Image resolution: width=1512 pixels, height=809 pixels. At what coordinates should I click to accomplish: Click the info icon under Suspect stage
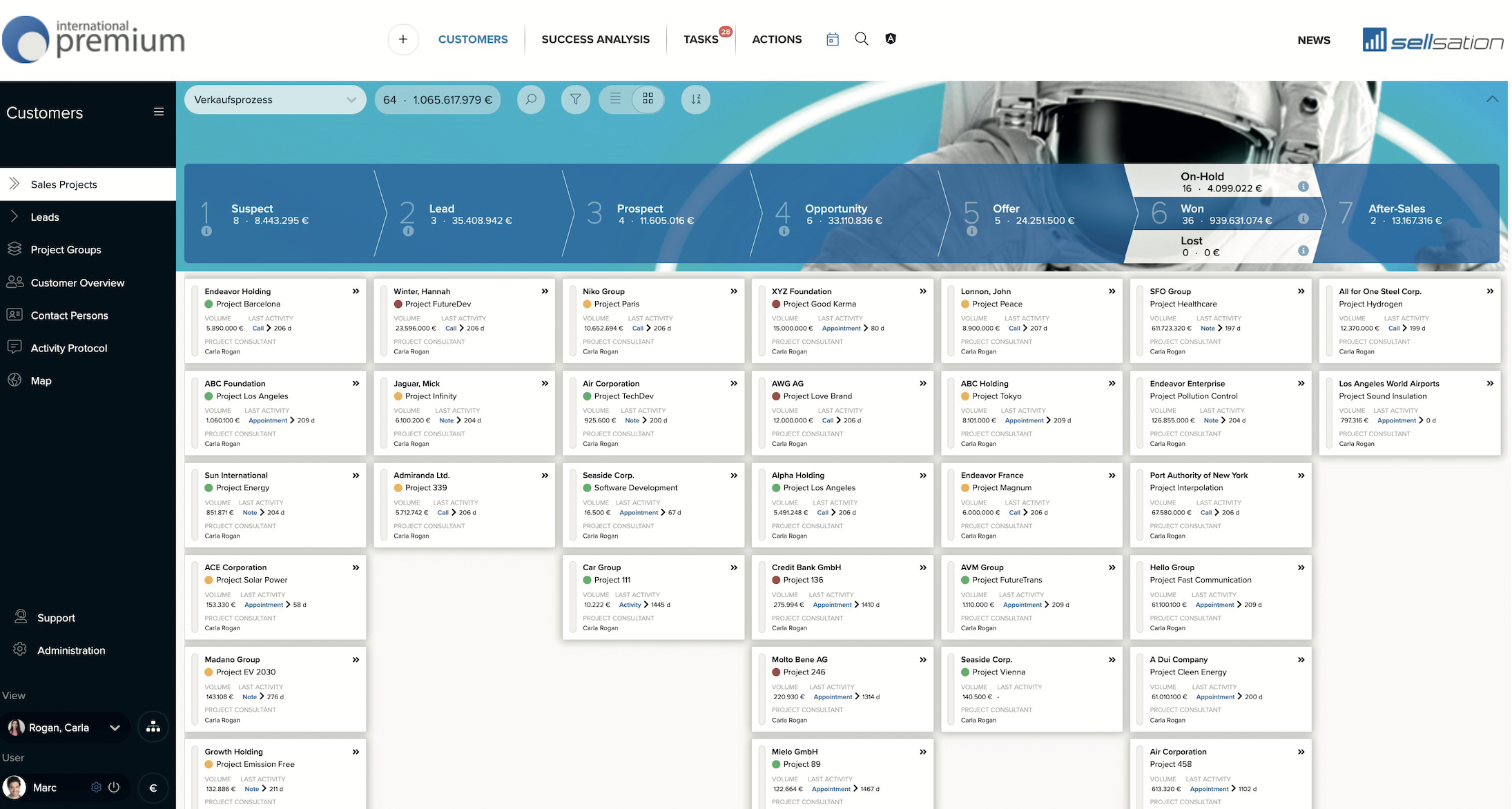click(x=206, y=231)
